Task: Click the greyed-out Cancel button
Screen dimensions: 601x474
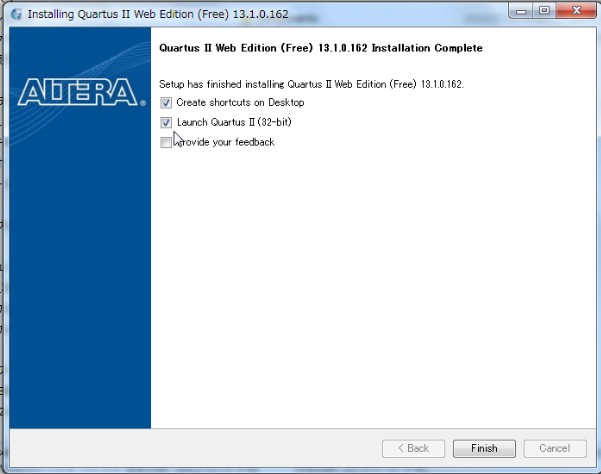Action: (x=555, y=448)
